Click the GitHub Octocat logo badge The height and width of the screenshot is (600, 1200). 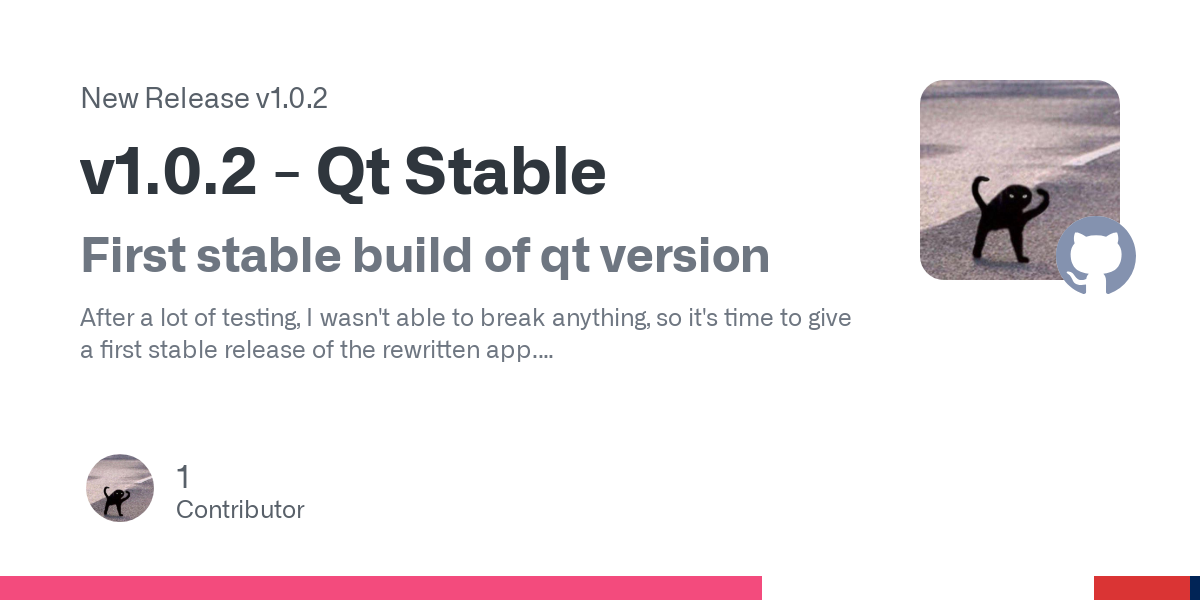pyautogui.click(x=1096, y=256)
